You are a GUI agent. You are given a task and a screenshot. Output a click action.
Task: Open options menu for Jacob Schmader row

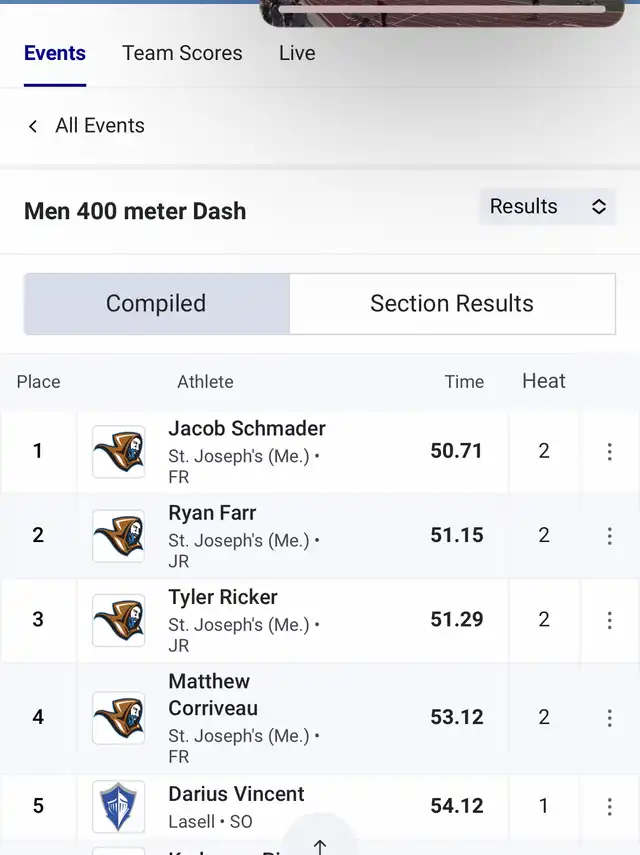[x=609, y=451]
